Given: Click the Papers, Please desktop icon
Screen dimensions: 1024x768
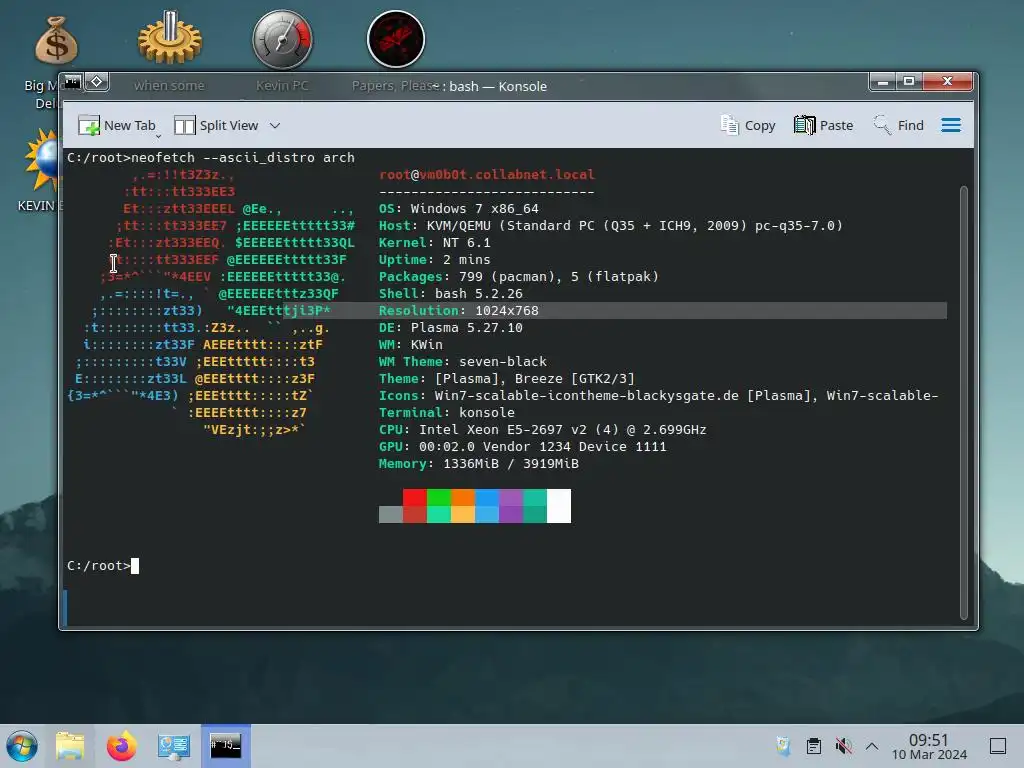Looking at the screenshot, I should [x=396, y=39].
